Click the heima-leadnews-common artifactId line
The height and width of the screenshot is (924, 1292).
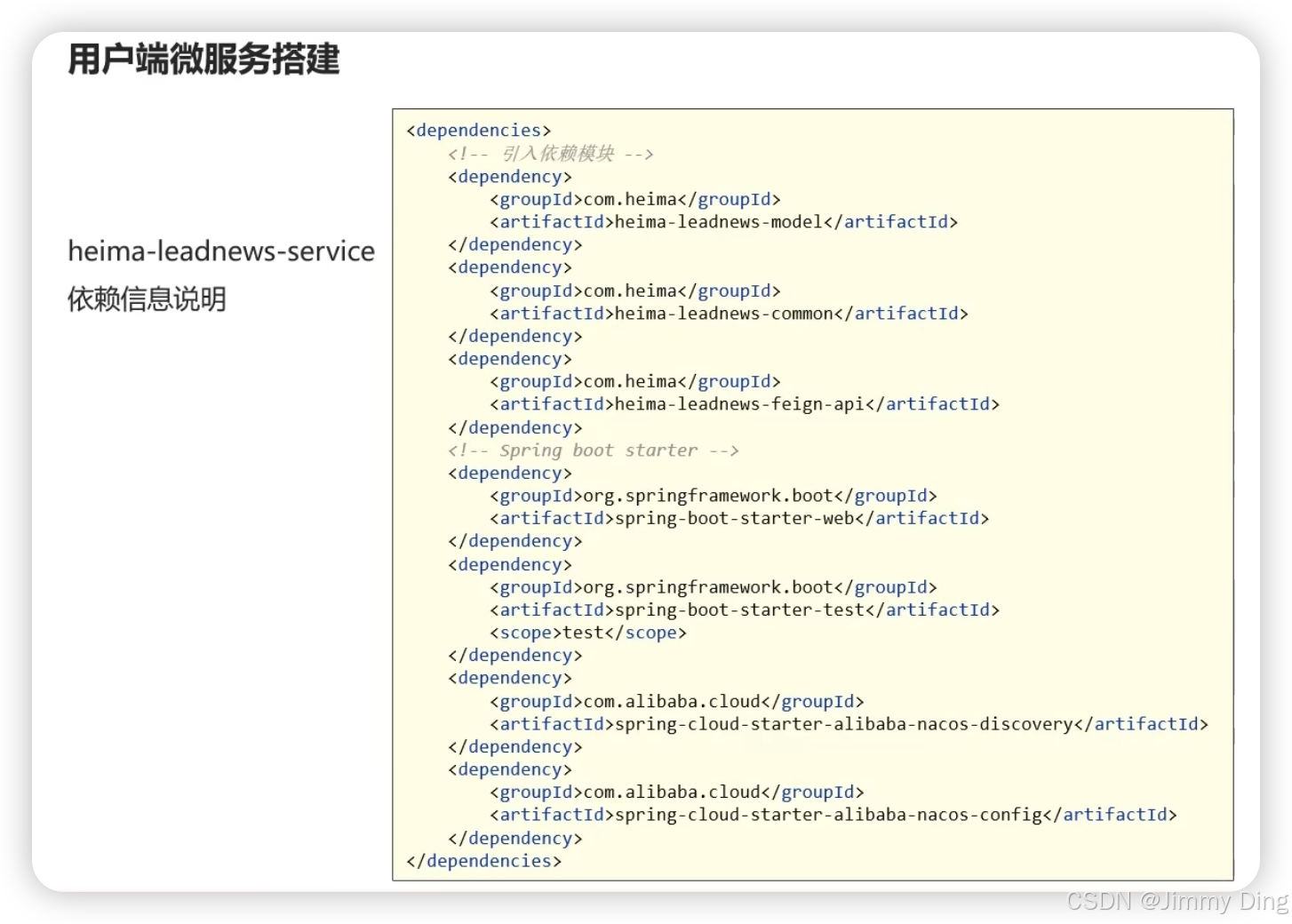[x=729, y=314]
